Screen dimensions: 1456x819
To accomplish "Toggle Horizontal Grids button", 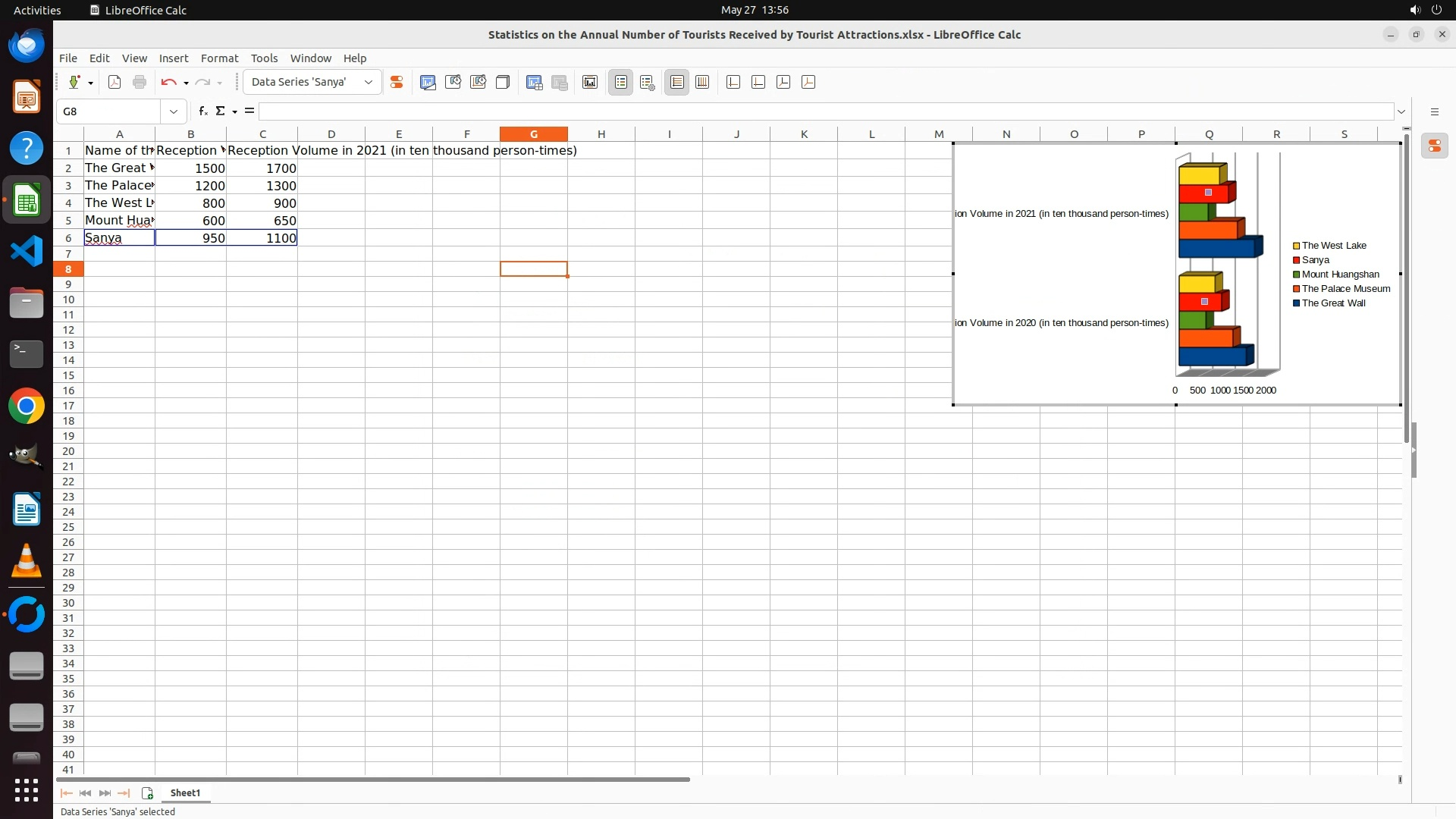I will 677,82.
